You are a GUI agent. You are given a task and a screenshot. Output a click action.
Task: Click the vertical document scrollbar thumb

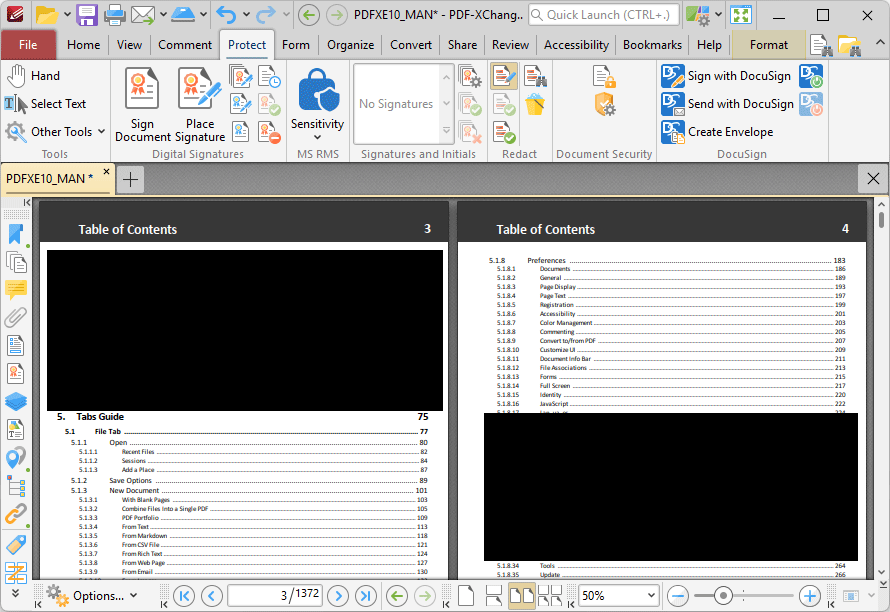coord(881,219)
